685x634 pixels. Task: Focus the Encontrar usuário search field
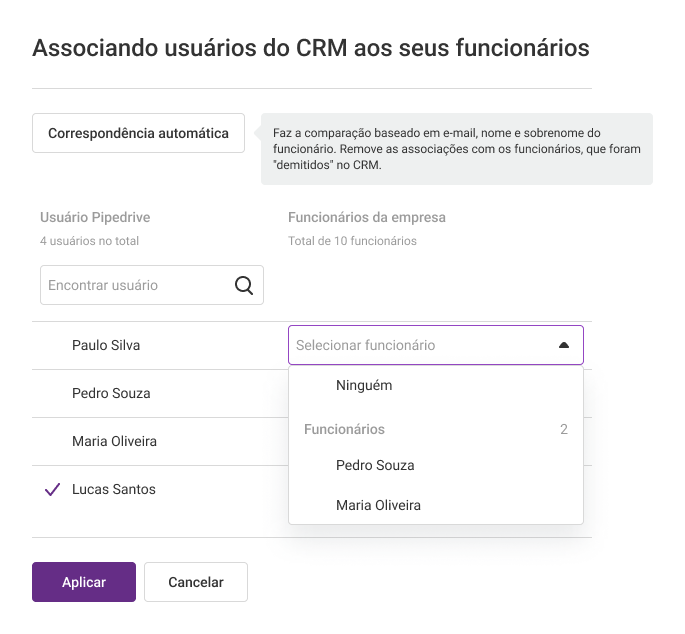[152, 285]
